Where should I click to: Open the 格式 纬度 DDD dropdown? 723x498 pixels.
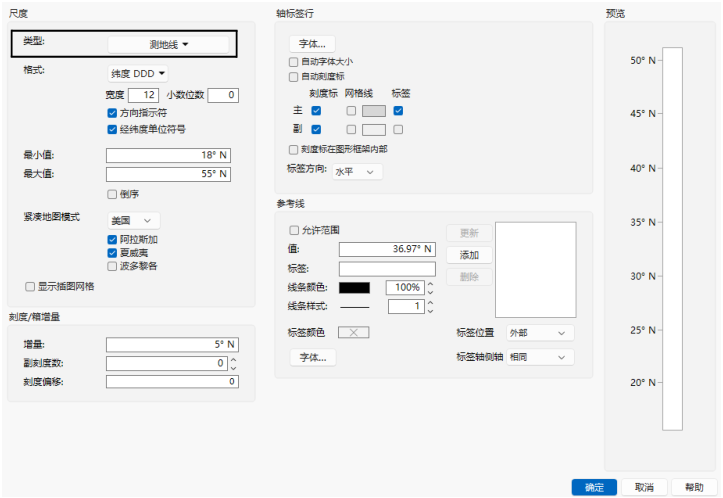137,73
